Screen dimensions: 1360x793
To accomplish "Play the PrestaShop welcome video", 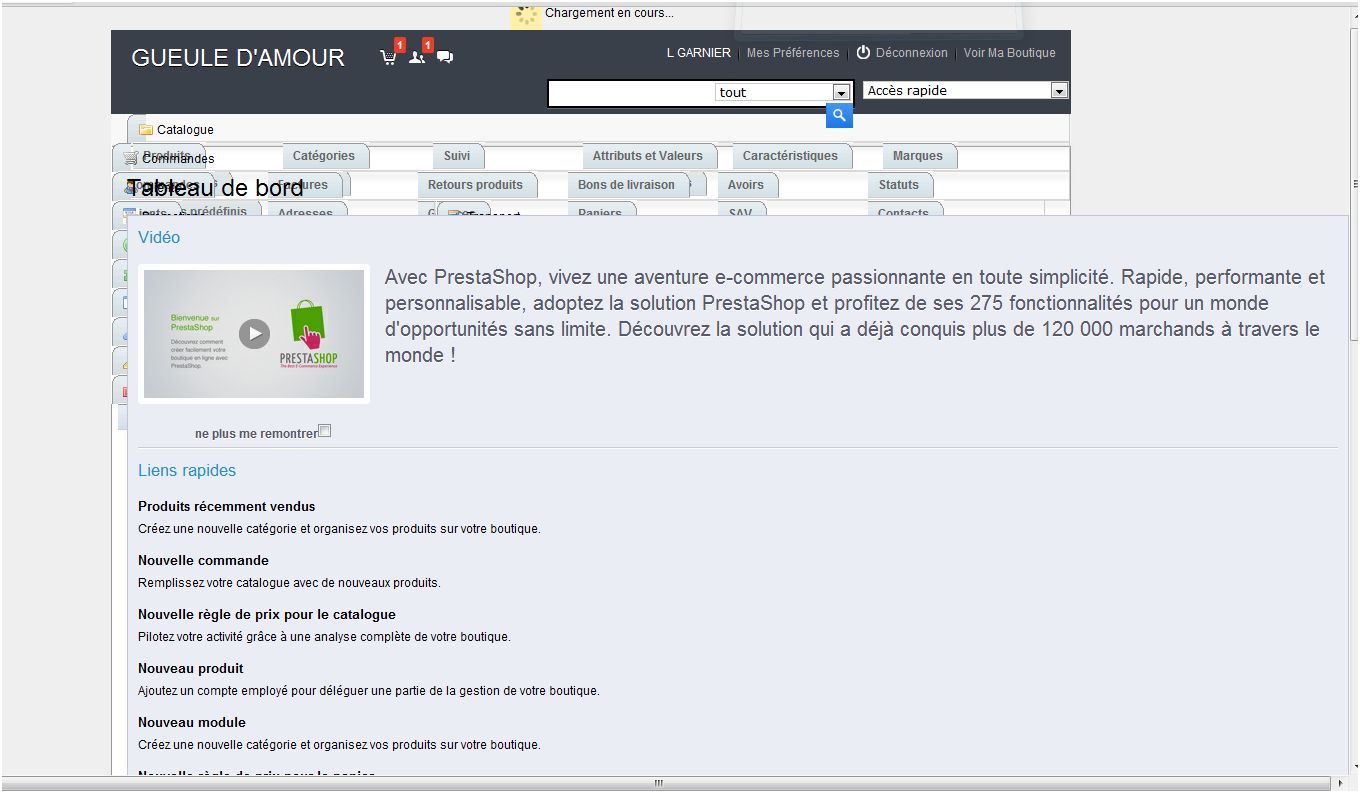I will click(x=254, y=333).
